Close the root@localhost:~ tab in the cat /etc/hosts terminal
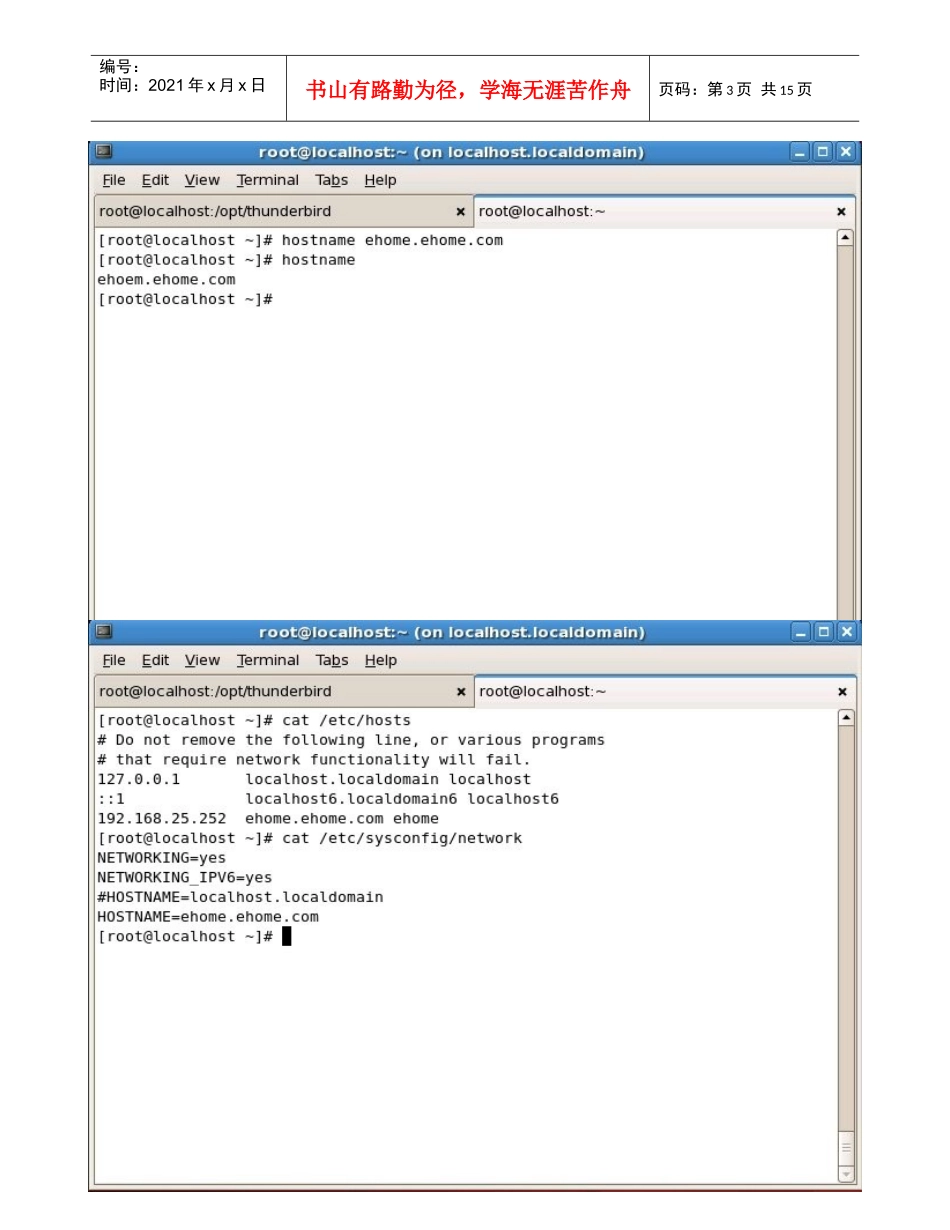This screenshot has width=950, height=1230. tap(841, 692)
